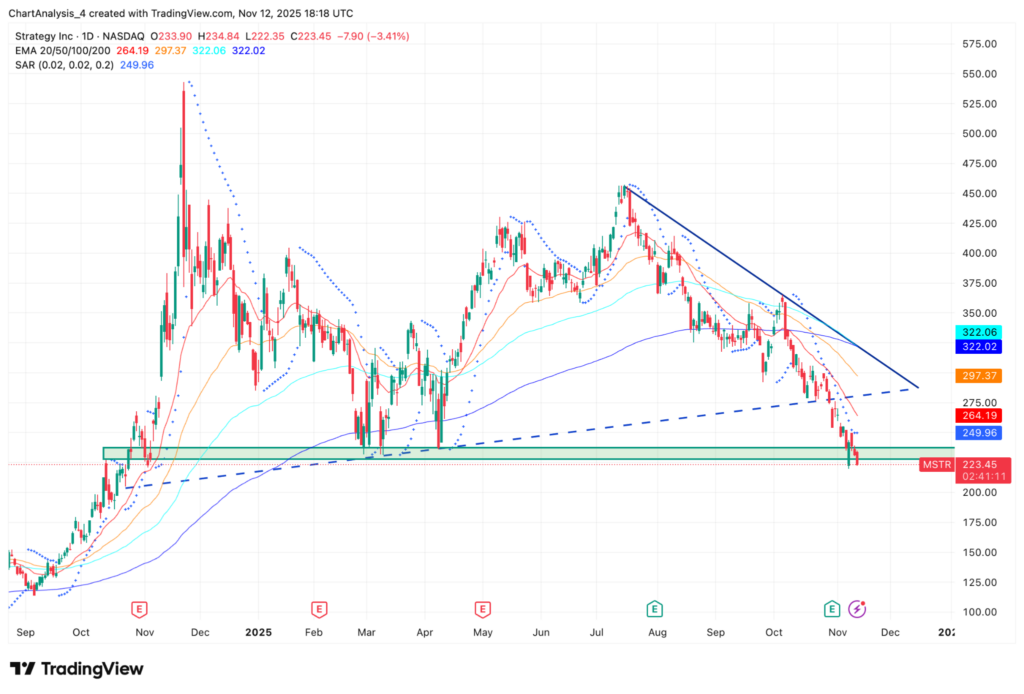1024x694 pixels.
Task: Click the cyan 322.06 EMA price label
Action: [x=974, y=332]
